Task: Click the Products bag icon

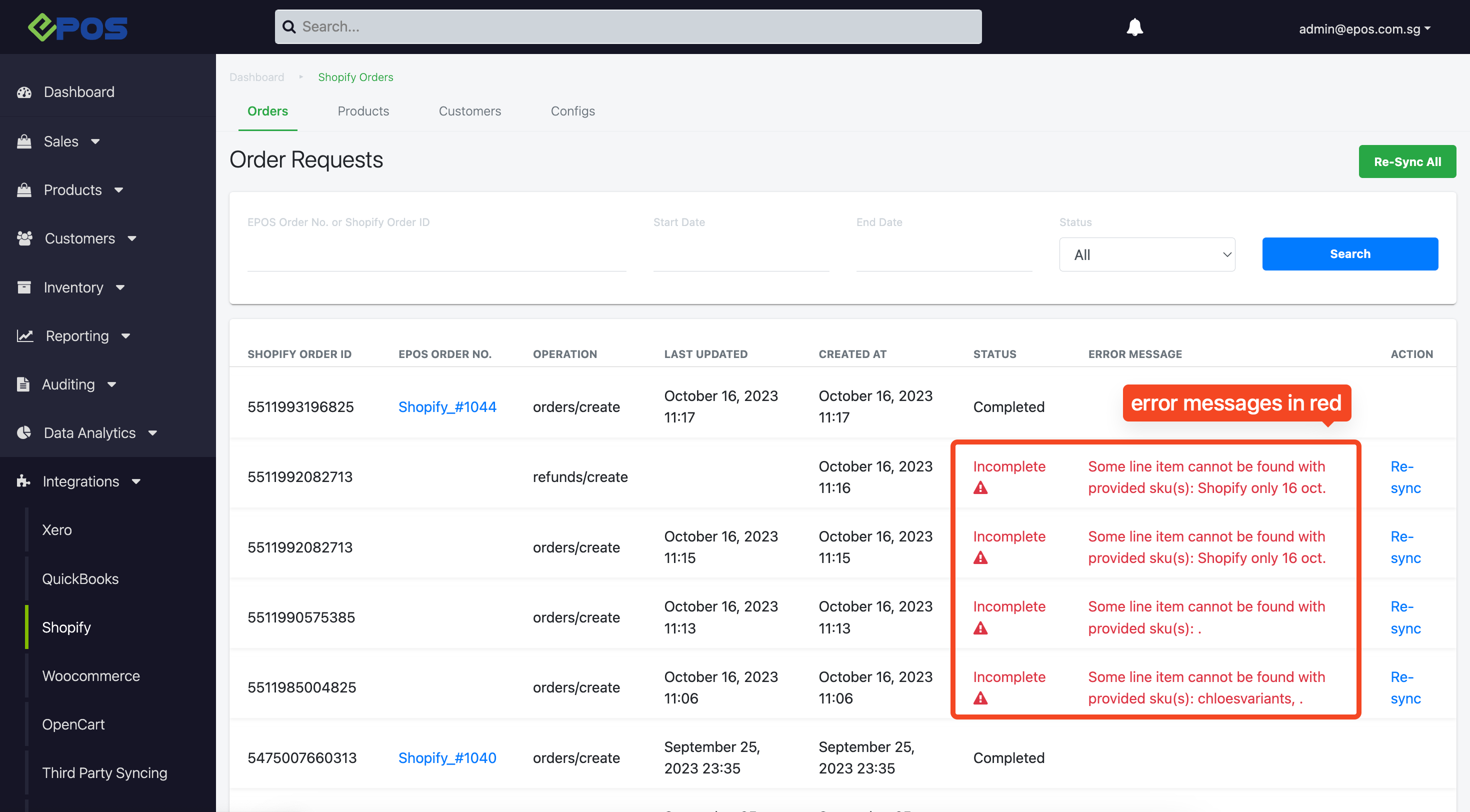Action: (24, 189)
